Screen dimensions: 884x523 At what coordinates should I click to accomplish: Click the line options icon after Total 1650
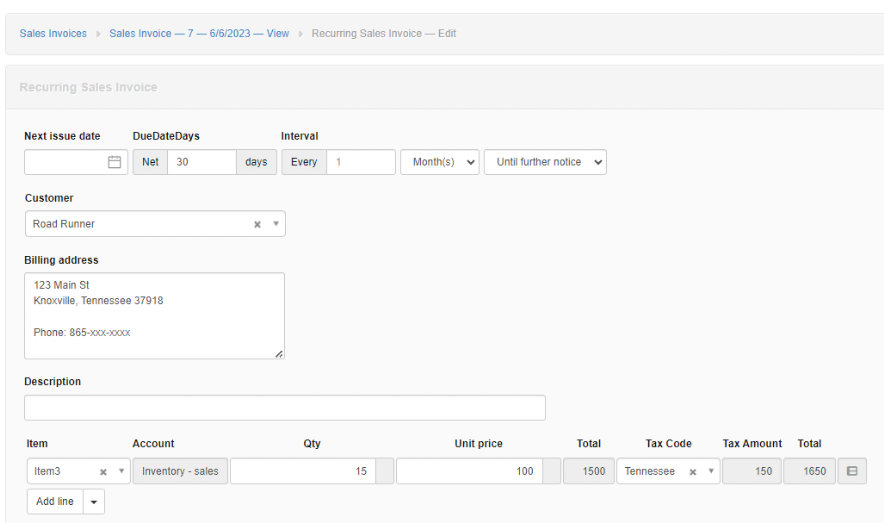pos(852,471)
